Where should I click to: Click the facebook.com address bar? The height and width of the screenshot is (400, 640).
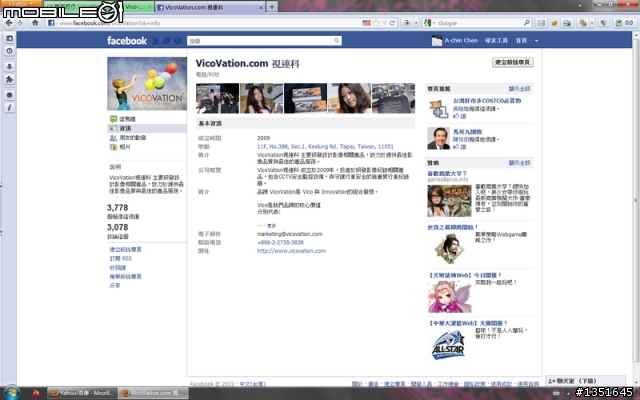click(x=204, y=23)
